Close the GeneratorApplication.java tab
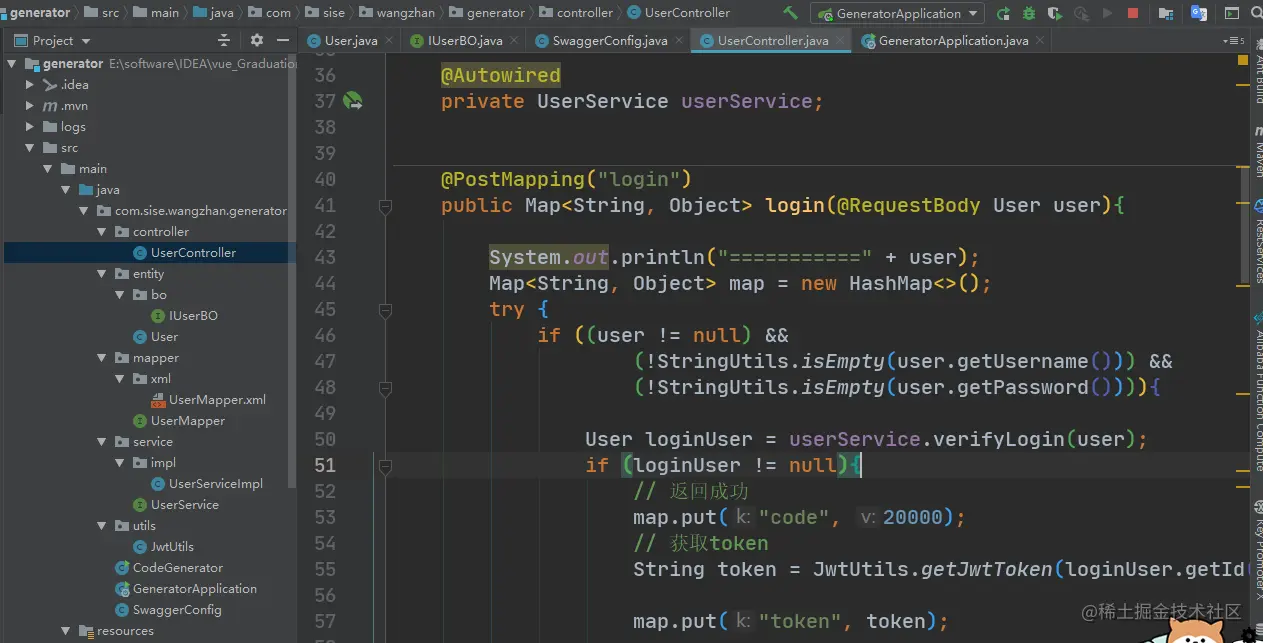 pyautogui.click(x=1040, y=41)
